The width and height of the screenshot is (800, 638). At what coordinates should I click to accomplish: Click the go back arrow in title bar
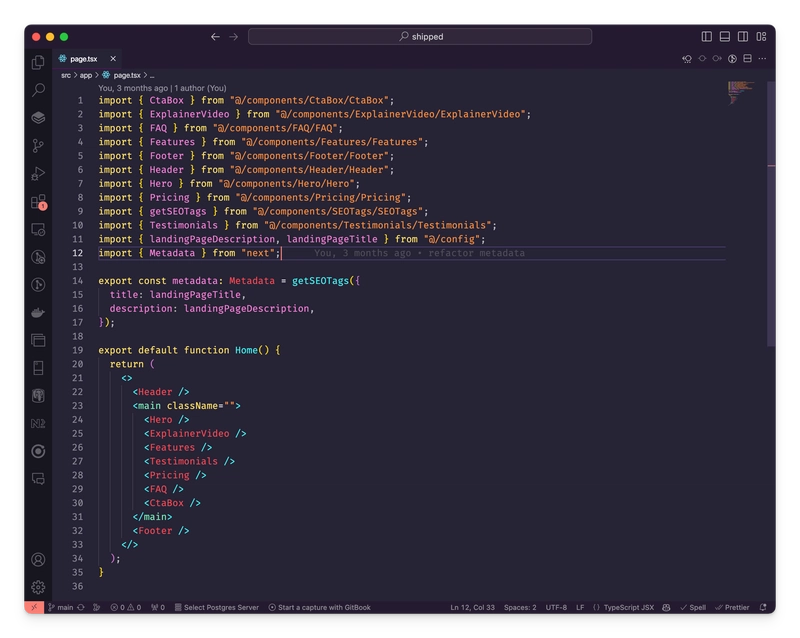click(x=215, y=37)
